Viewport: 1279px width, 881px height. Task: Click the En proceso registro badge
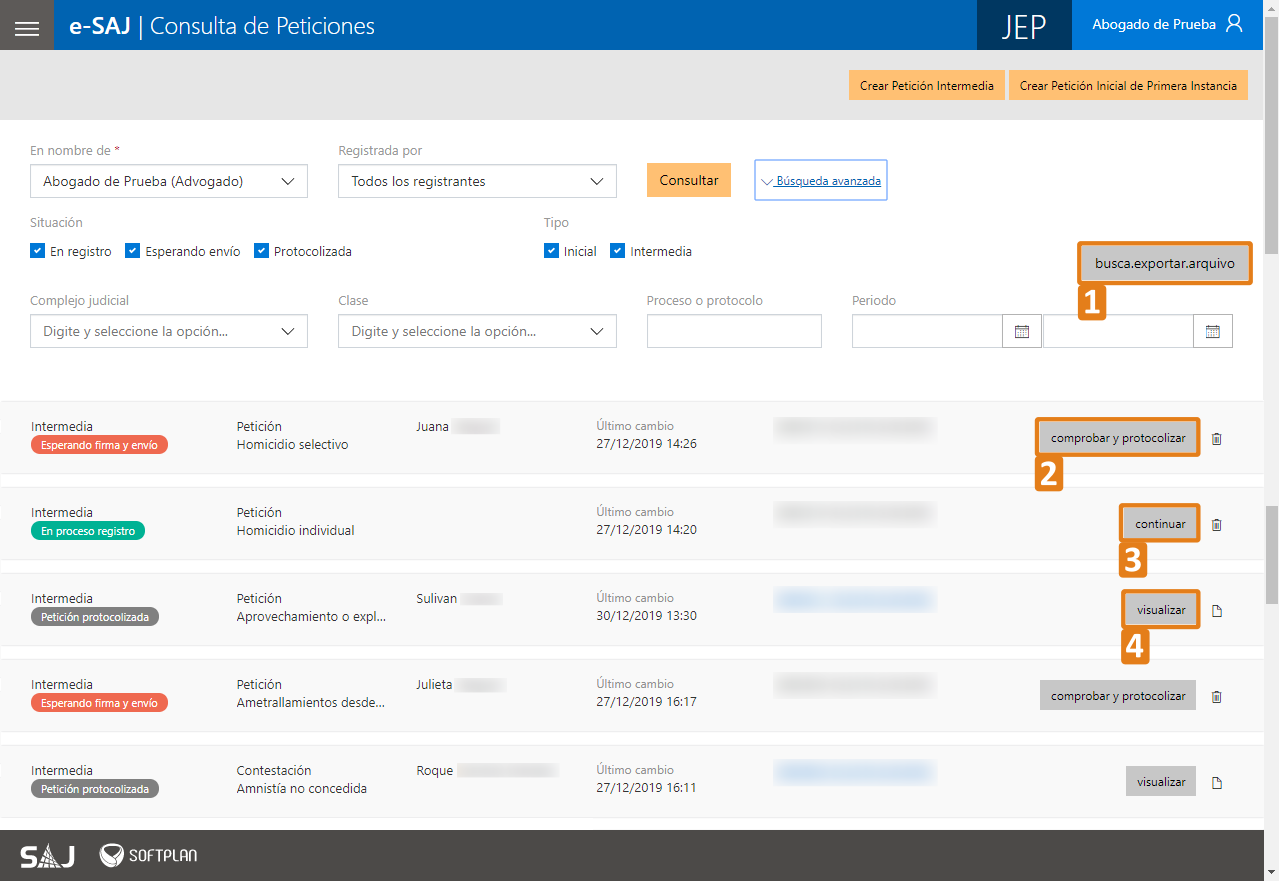[88, 531]
